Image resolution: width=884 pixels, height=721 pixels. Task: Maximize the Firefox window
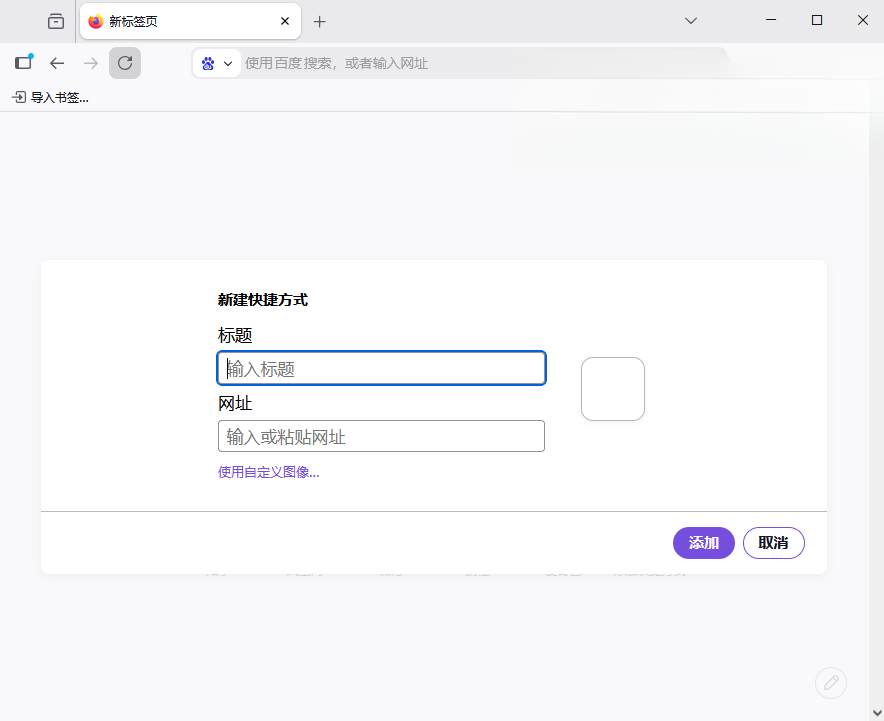point(816,20)
